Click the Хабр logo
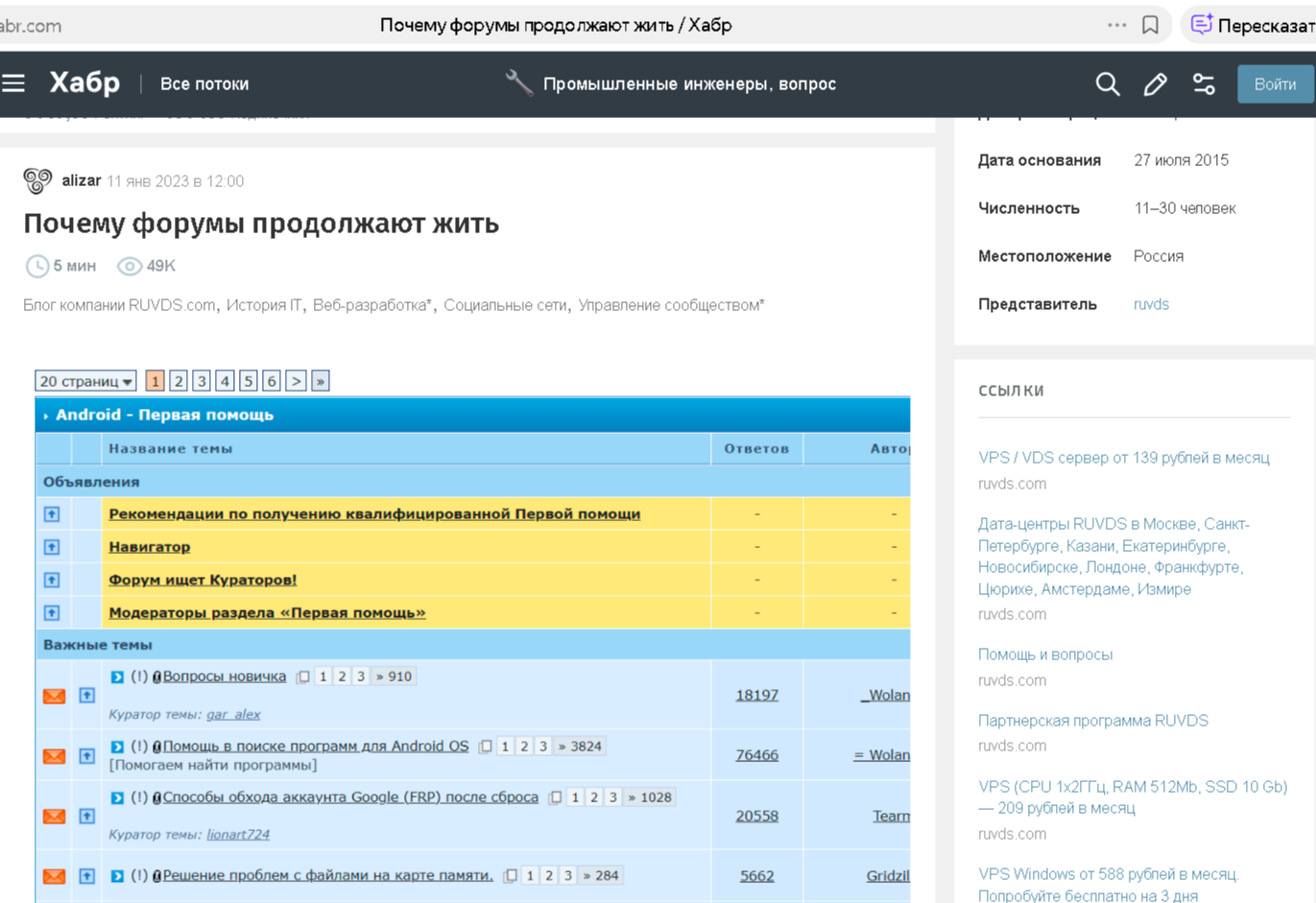The height and width of the screenshot is (903, 1316). 84,83
